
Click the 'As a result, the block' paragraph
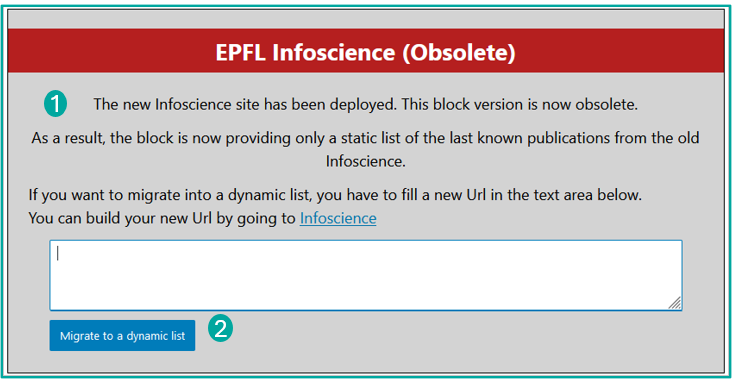pyautogui.click(x=366, y=150)
